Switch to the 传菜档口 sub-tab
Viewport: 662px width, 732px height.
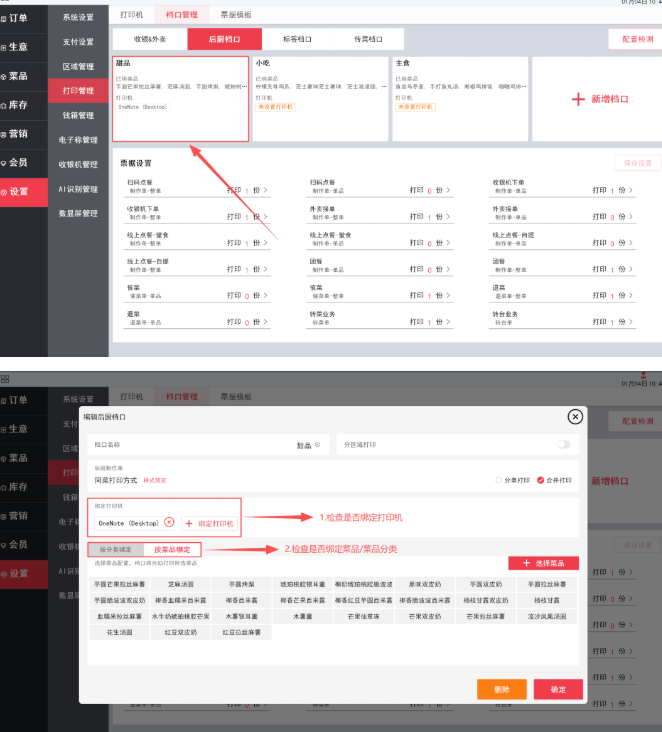[368, 39]
